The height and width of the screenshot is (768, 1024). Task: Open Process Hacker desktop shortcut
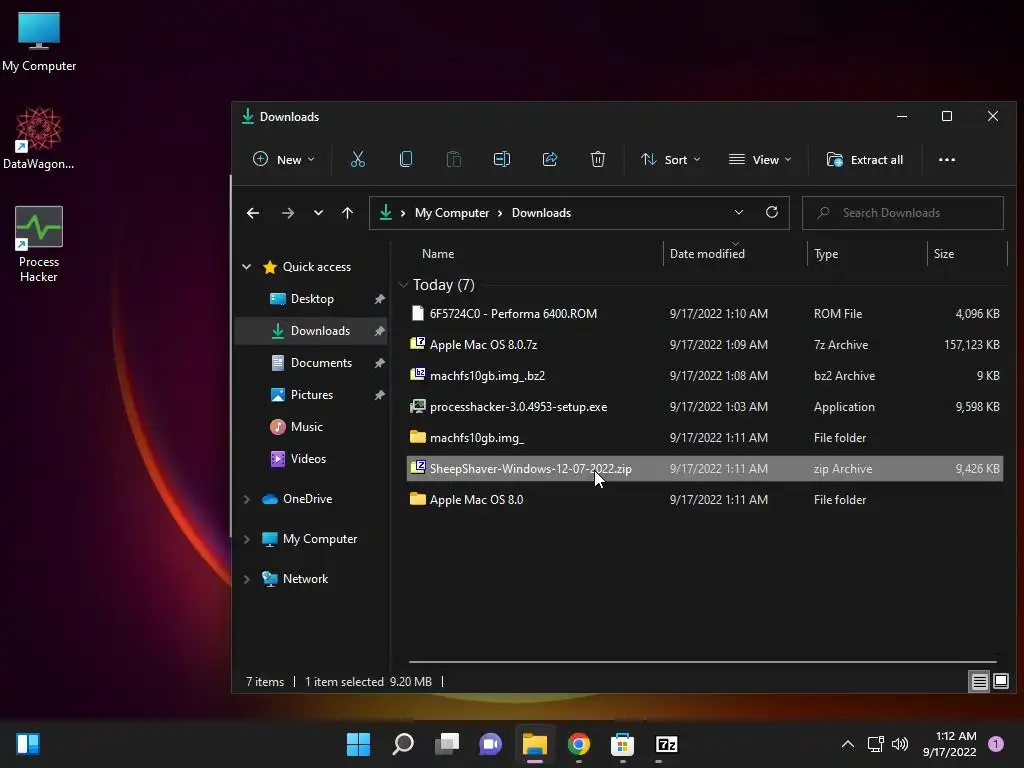point(39,244)
